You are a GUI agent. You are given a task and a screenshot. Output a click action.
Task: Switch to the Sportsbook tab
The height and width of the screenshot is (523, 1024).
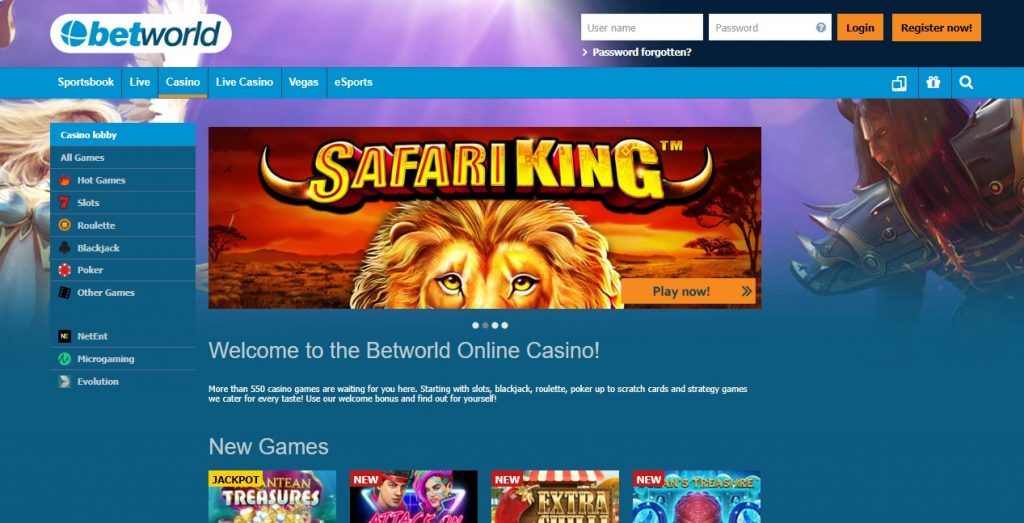click(86, 82)
